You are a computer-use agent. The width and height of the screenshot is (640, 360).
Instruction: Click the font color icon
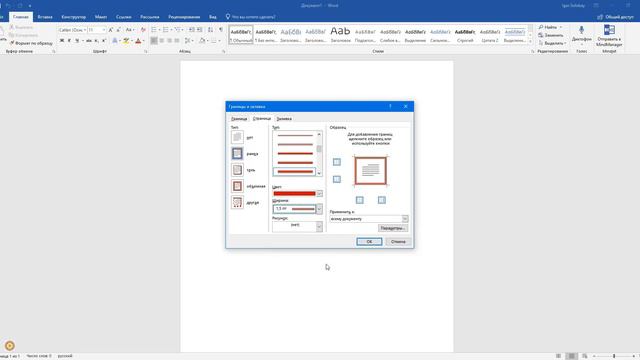[138, 41]
